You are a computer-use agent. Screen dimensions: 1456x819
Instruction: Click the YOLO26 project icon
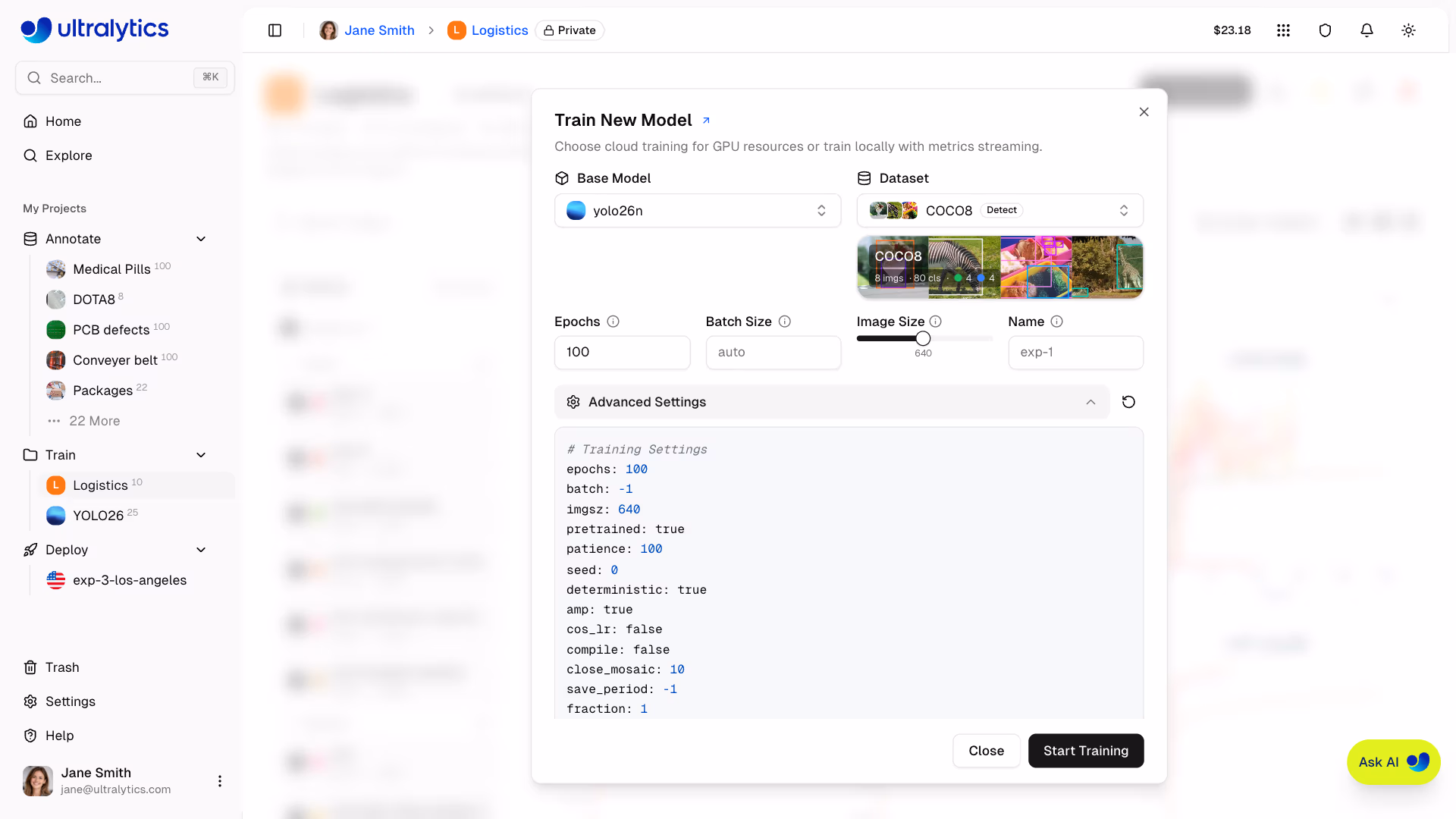[x=55, y=516]
